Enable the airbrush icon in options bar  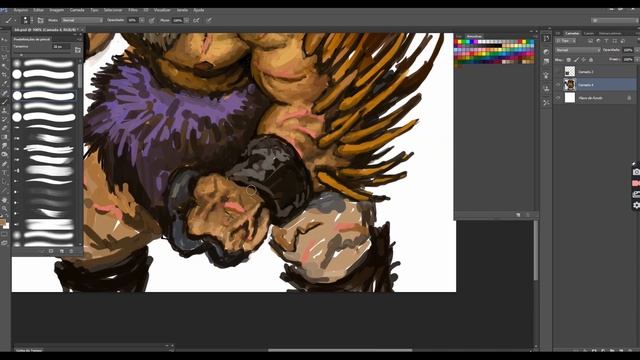[196, 20]
